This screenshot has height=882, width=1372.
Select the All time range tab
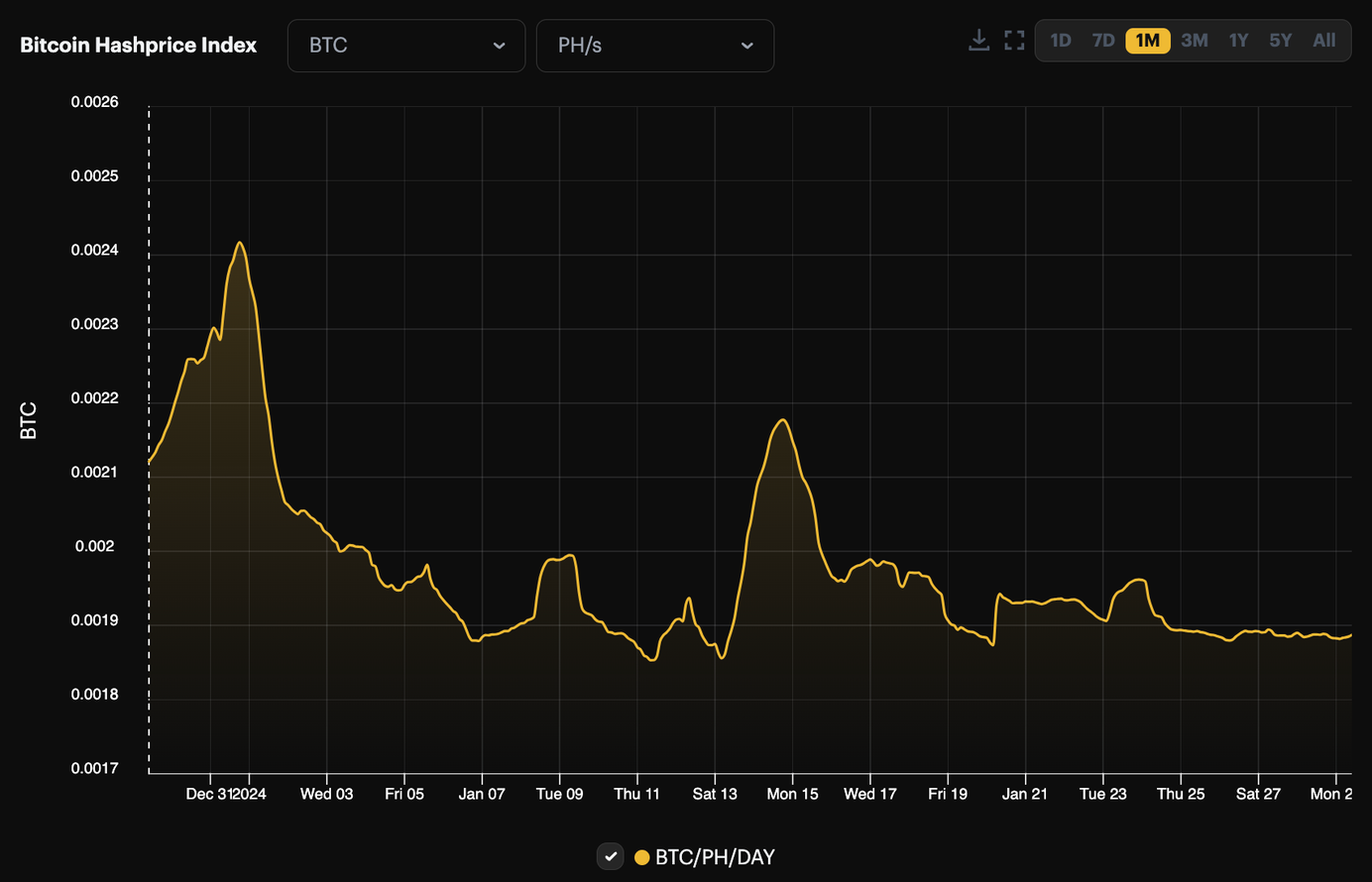pos(1323,40)
